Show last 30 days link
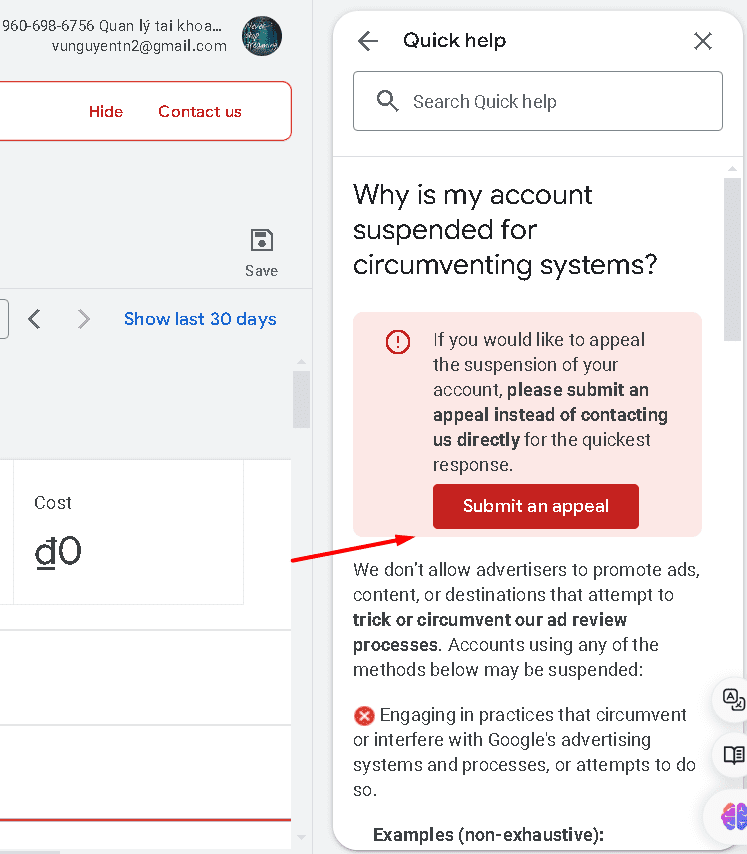The height and width of the screenshot is (854, 747). (200, 319)
